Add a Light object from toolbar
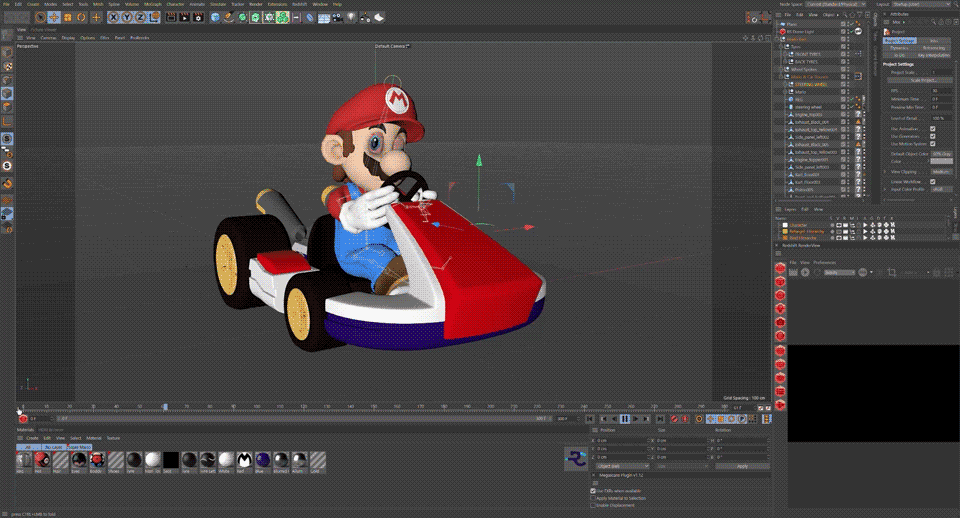 click(351, 17)
